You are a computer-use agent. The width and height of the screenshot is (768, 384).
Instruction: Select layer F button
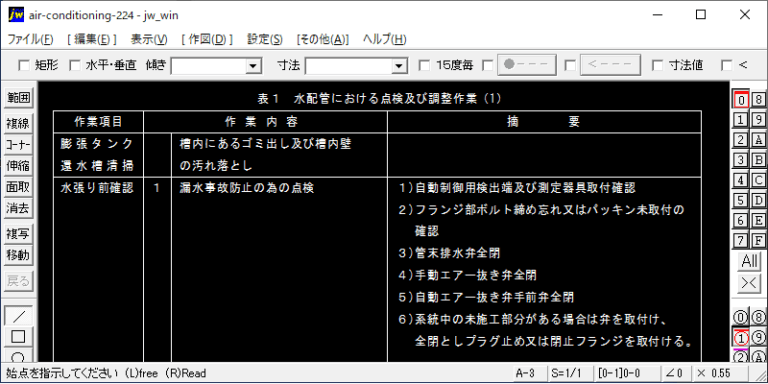(x=758, y=240)
